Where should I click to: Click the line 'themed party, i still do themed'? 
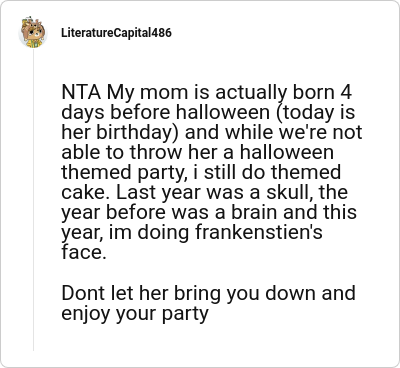point(201,172)
